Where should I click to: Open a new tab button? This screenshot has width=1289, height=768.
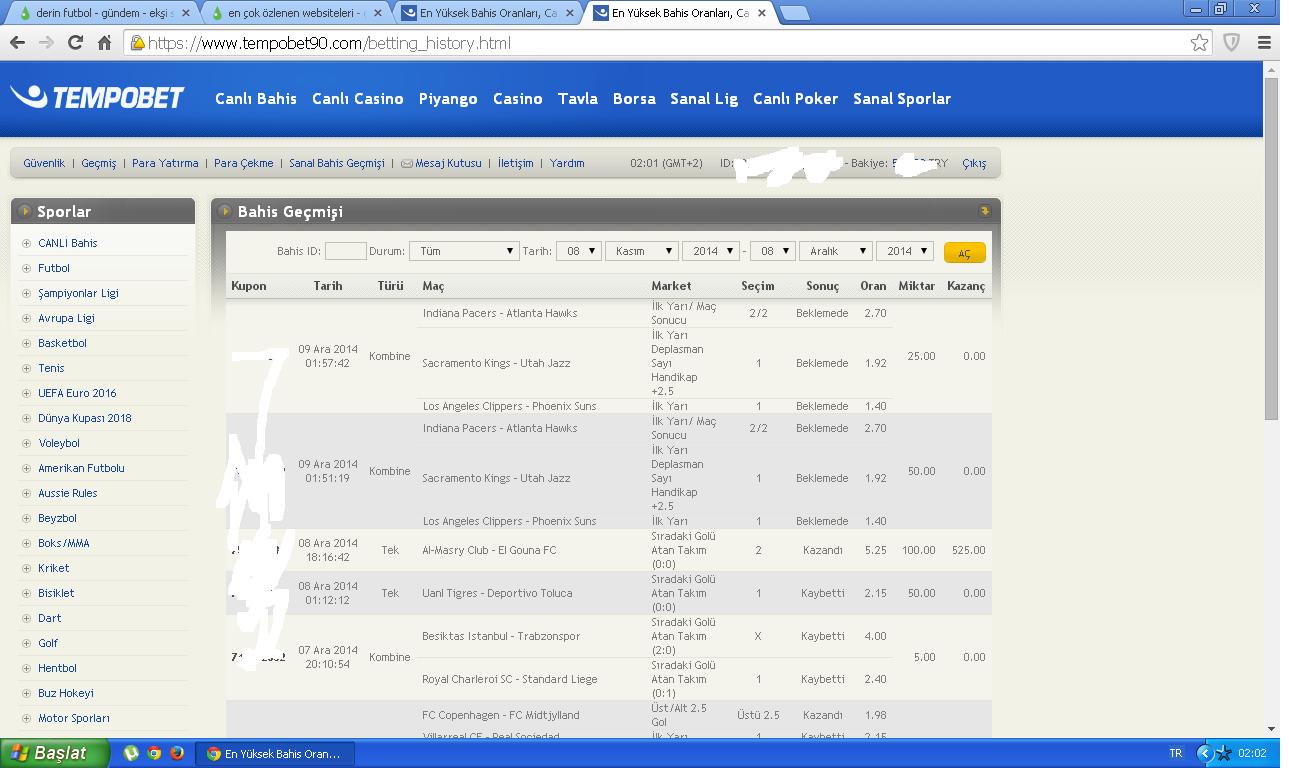[x=794, y=13]
